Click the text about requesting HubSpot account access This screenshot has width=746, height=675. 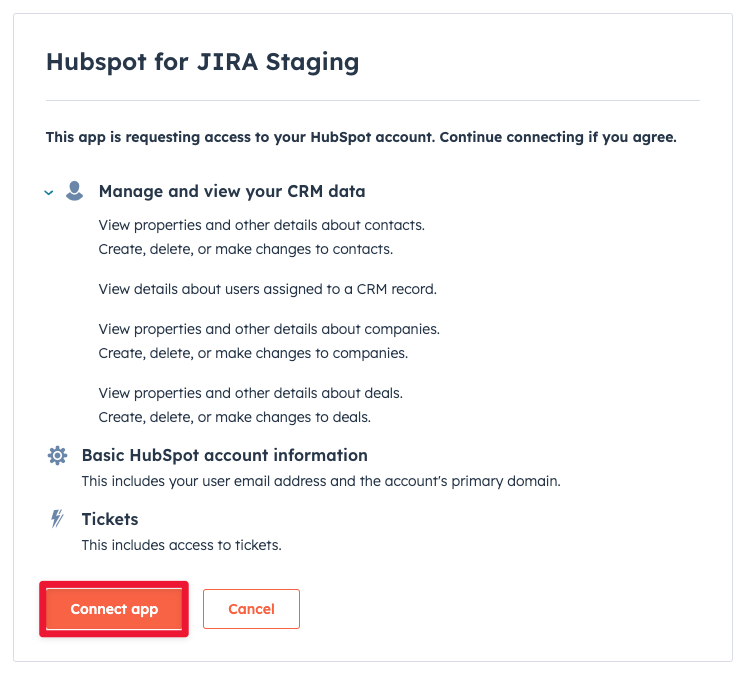pos(361,137)
